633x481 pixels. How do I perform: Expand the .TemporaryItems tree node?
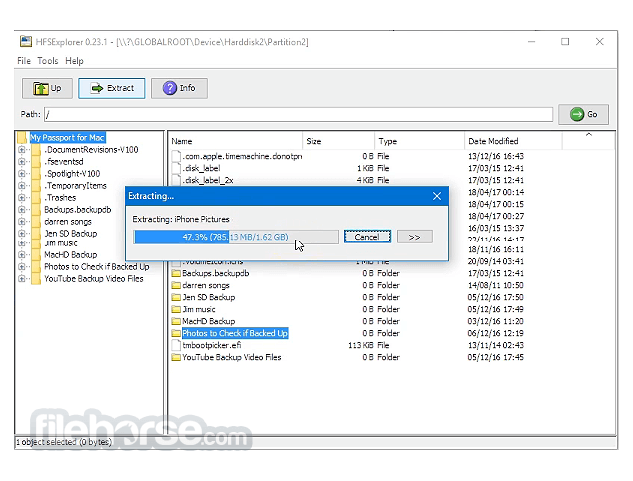22,186
